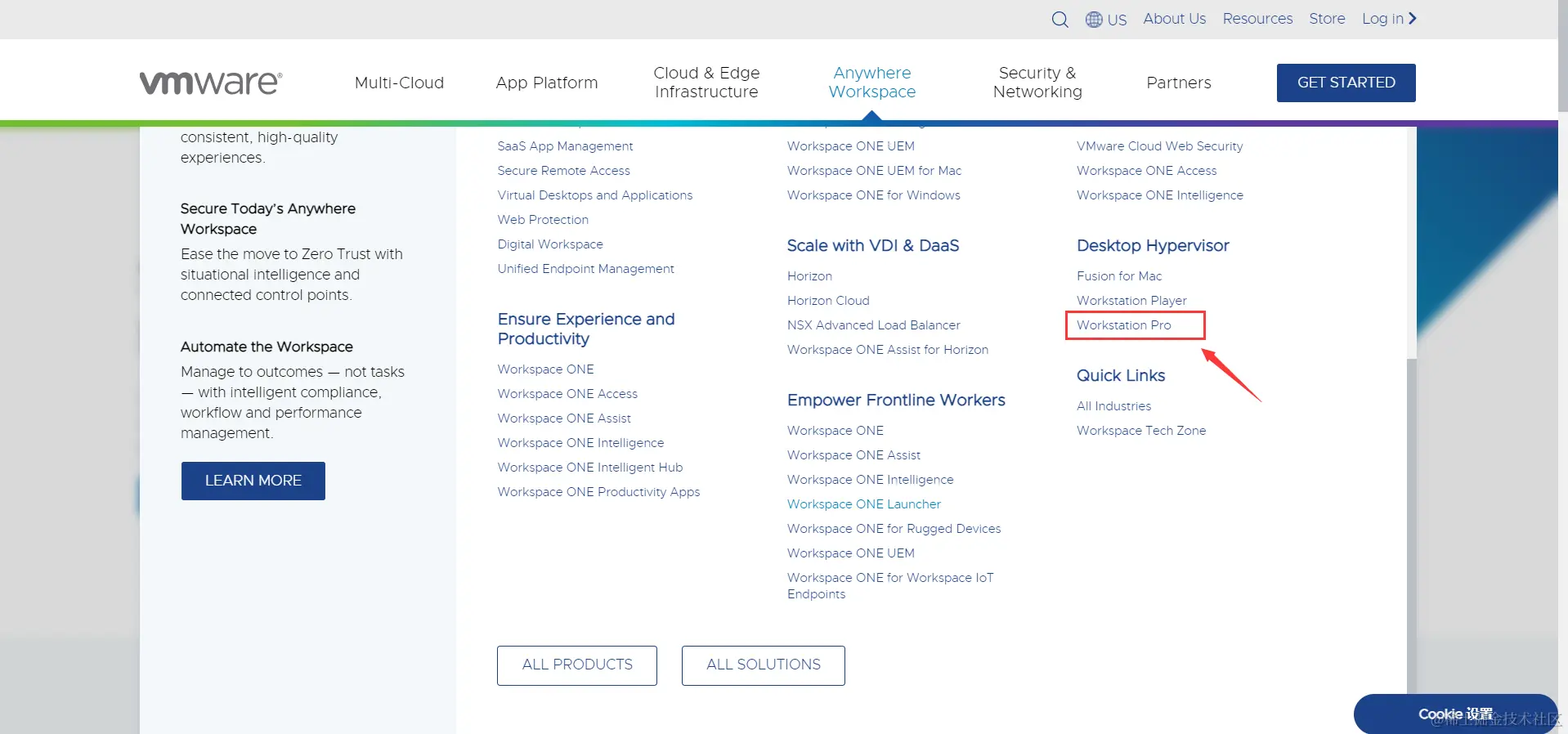Open Resources in top bar
1568x734 pixels.
tap(1257, 18)
